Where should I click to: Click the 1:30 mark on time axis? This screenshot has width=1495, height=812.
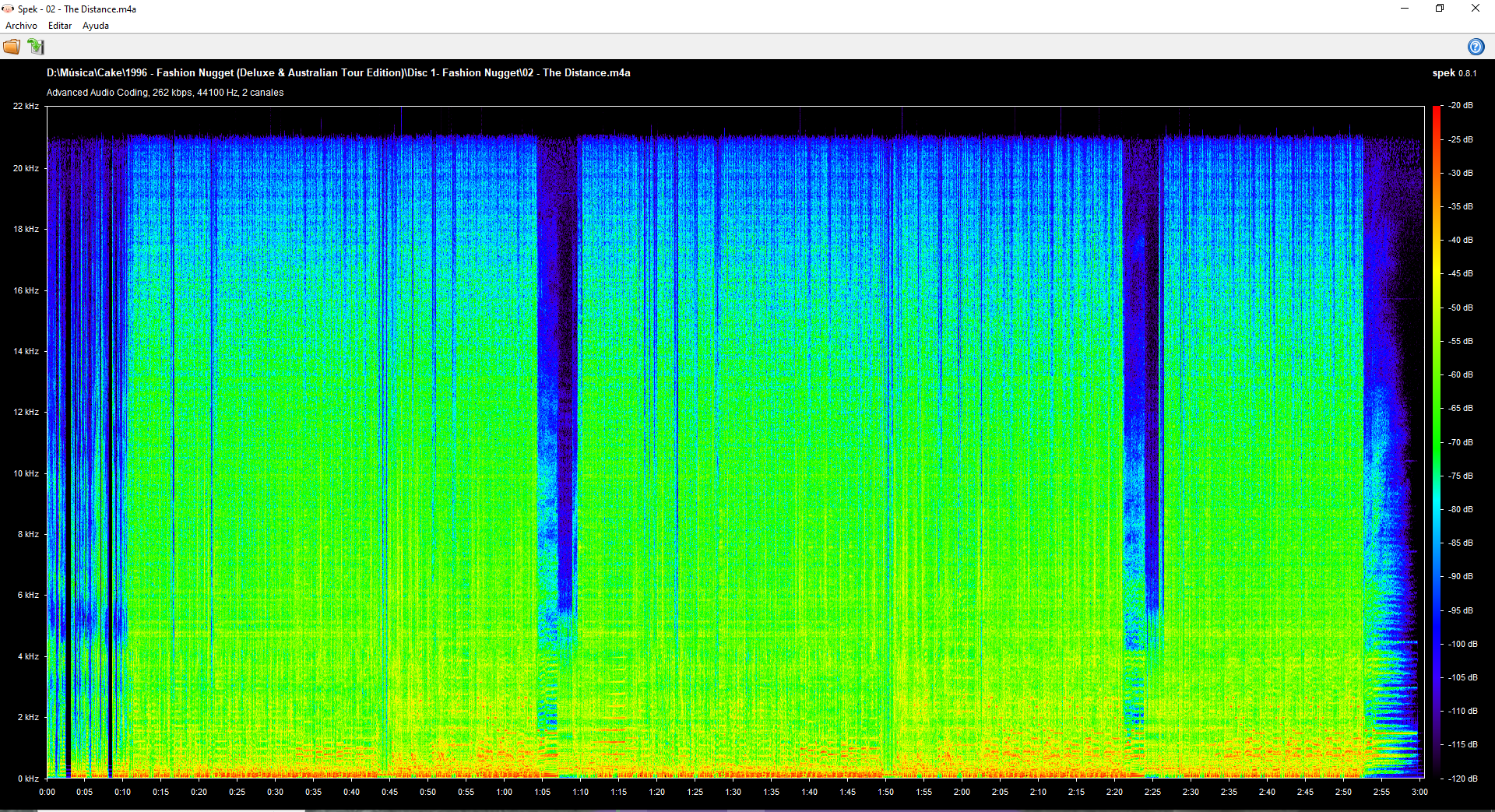click(x=733, y=792)
